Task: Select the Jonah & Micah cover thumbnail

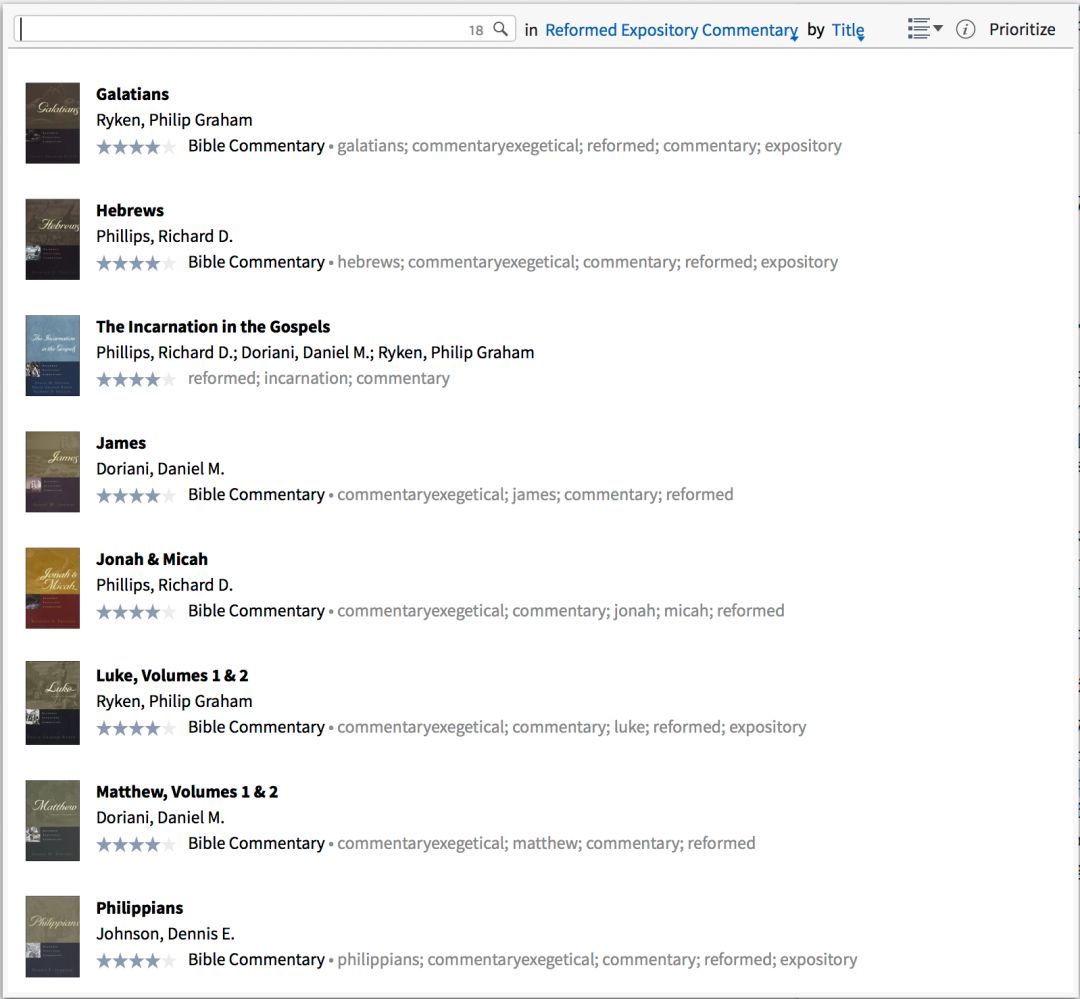Action: coord(52,588)
